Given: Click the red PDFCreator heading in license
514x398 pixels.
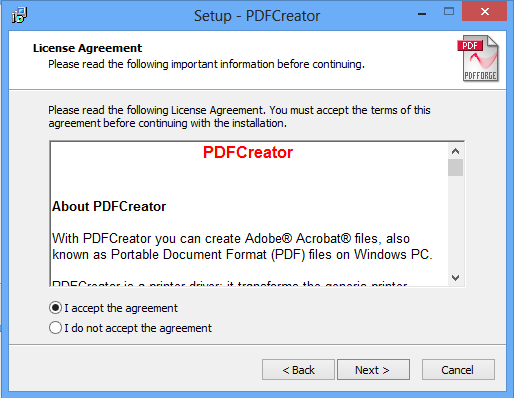Looking at the screenshot, I should click(248, 152).
